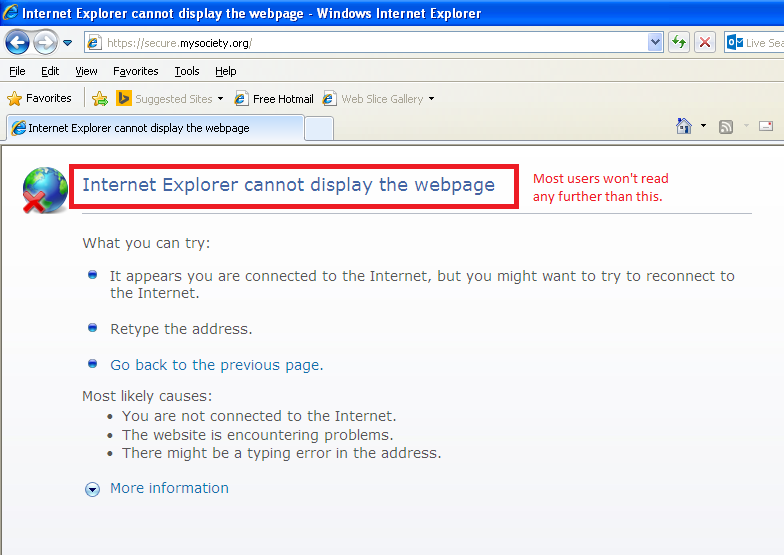This screenshot has height=555, width=784.
Task: Open the recent pages dropdown arrow
Action: [68, 43]
